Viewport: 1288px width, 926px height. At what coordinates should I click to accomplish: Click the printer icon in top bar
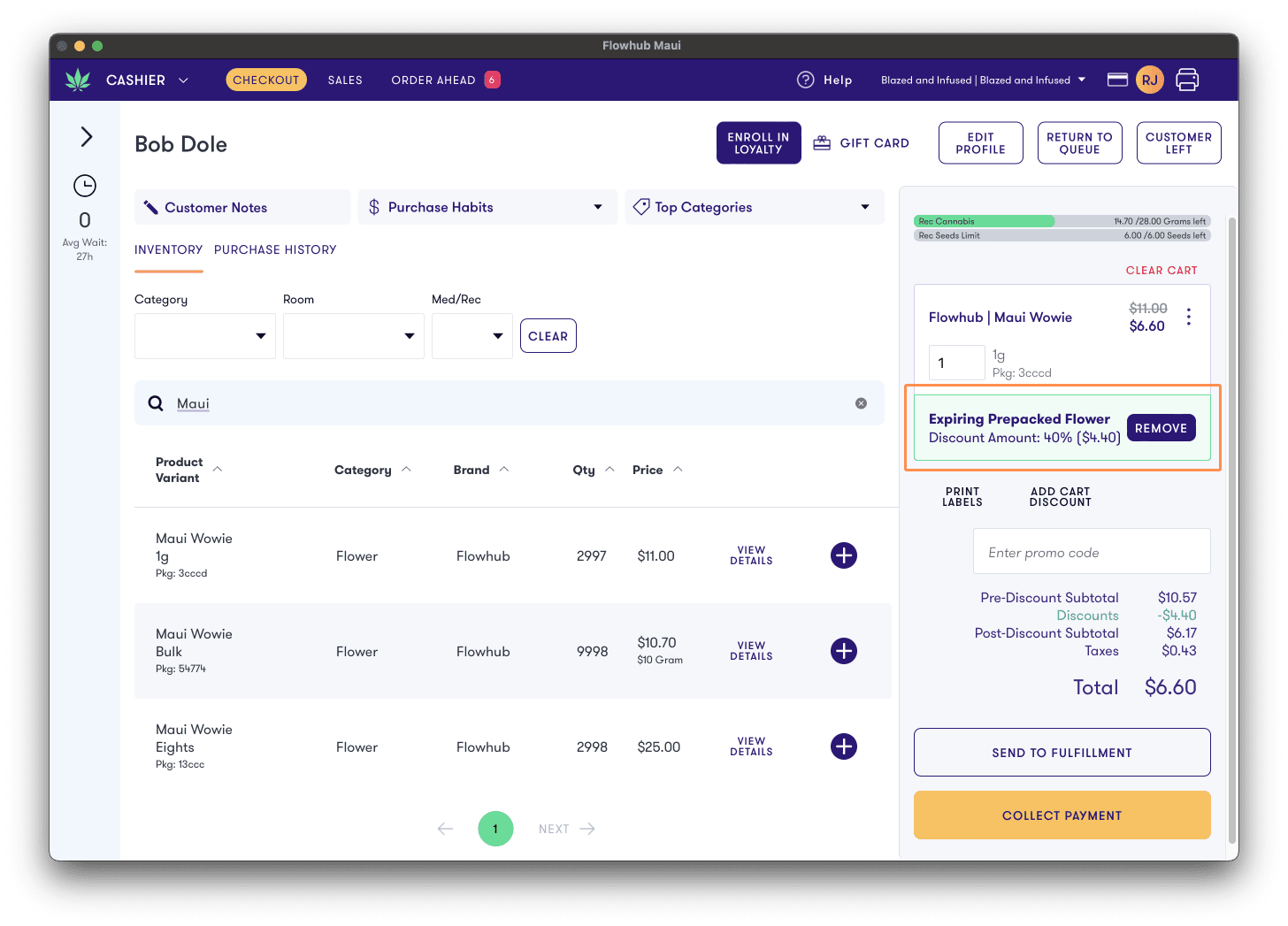point(1187,80)
